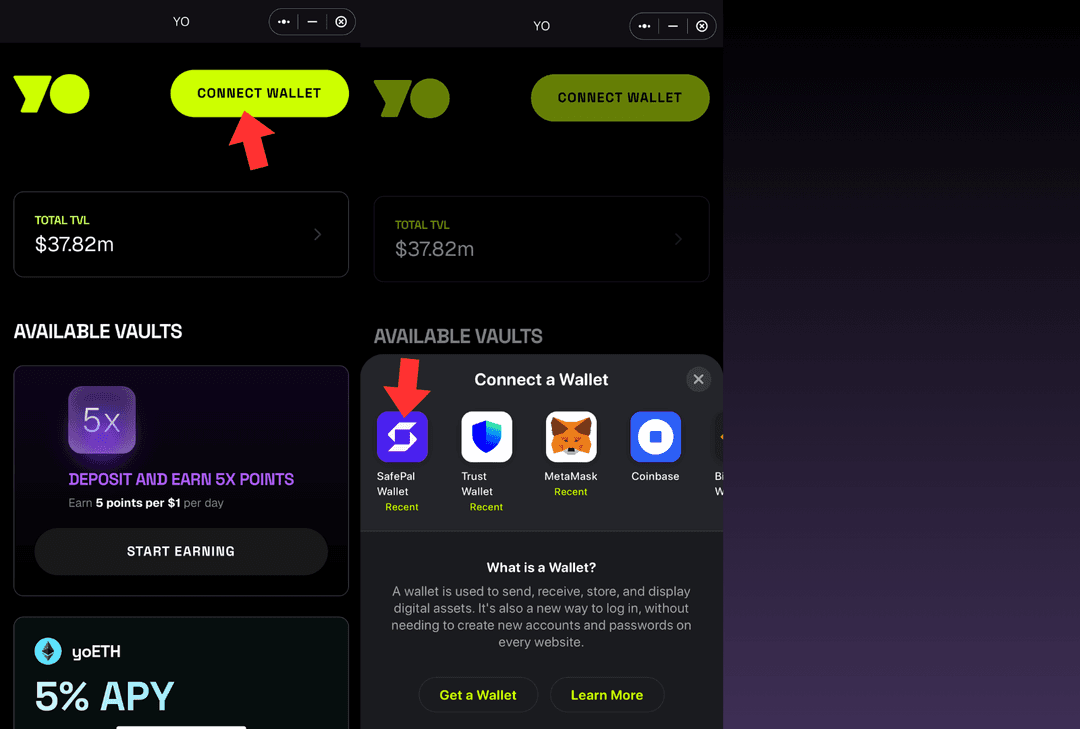Screen dimensions: 1080x729
Task: Click the yoETH Ethereum icon
Action: [48, 651]
